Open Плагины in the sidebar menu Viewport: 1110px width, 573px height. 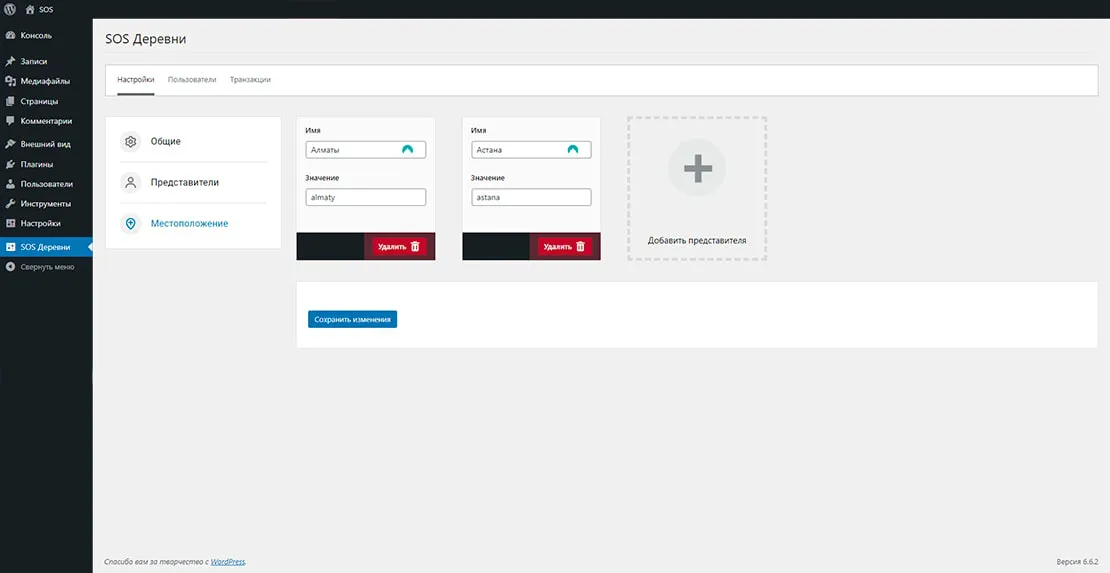(37, 164)
